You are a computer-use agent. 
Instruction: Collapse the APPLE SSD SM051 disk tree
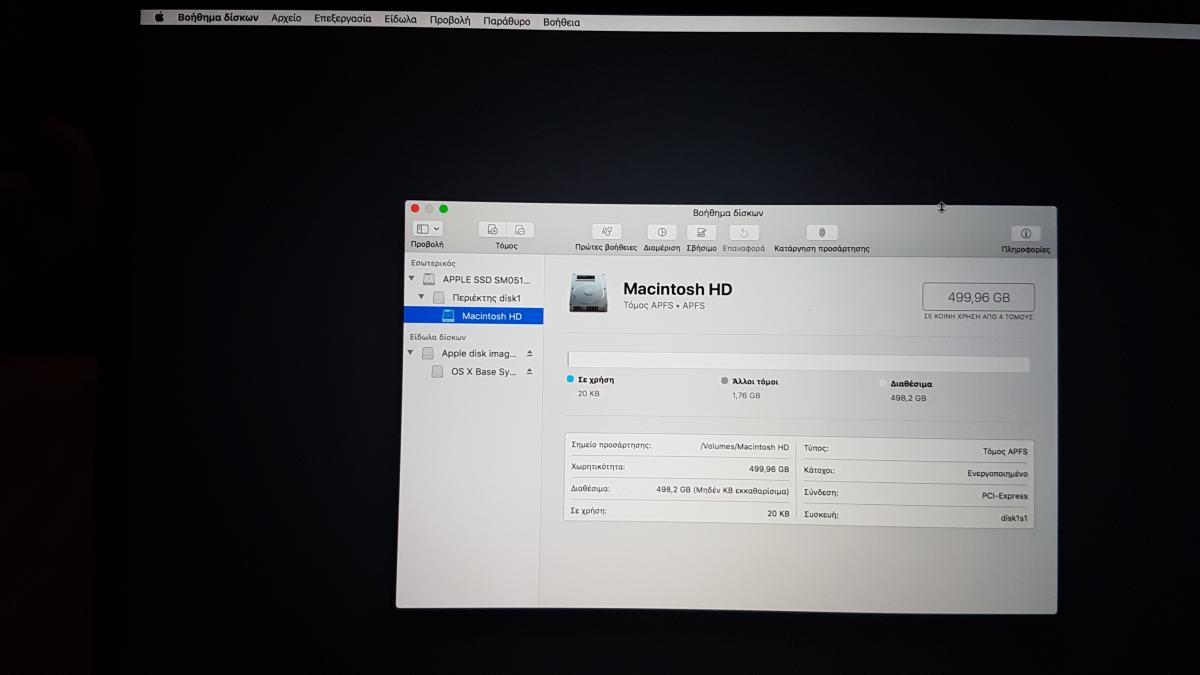click(411, 279)
